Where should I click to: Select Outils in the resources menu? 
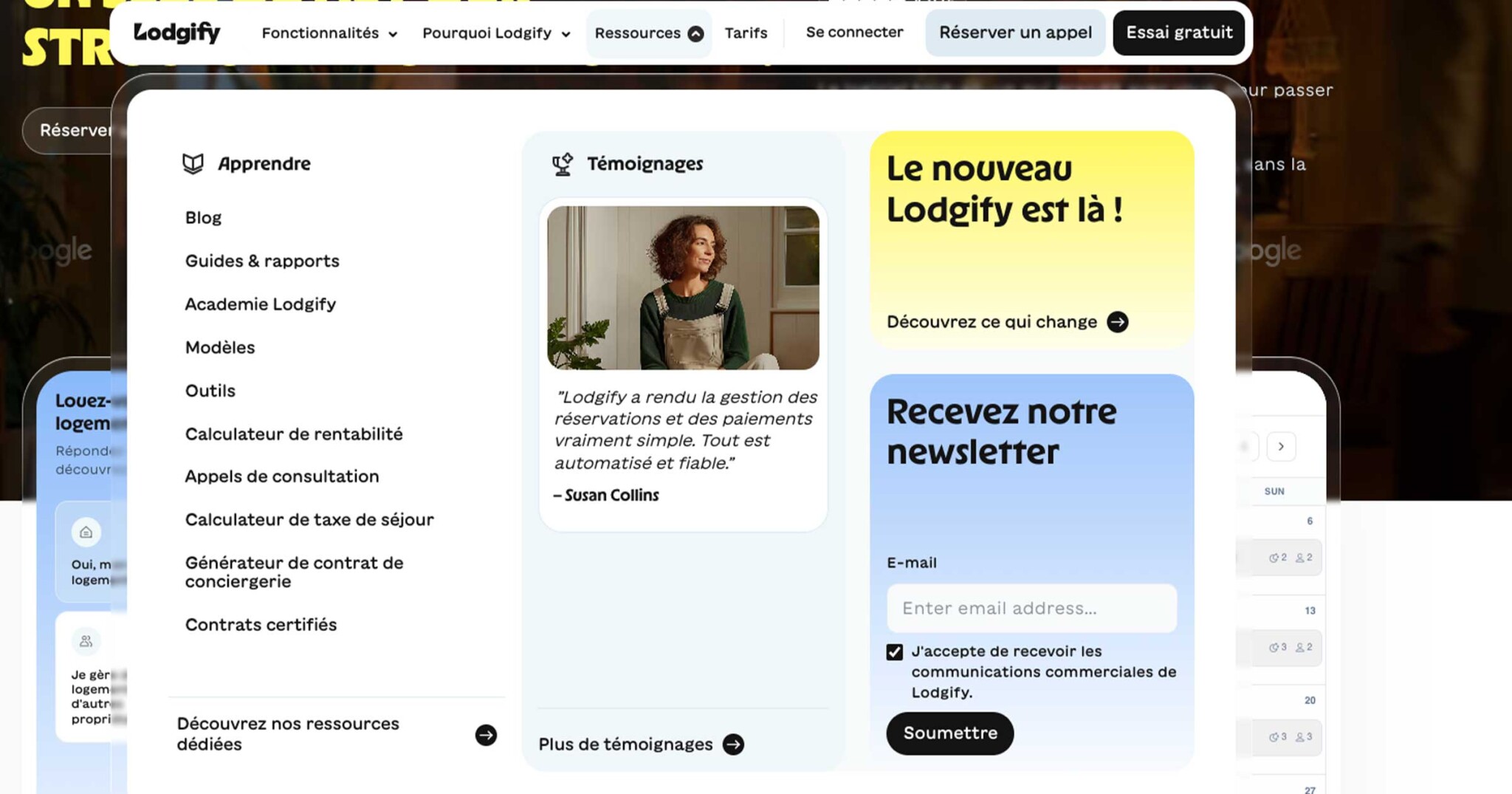(210, 391)
